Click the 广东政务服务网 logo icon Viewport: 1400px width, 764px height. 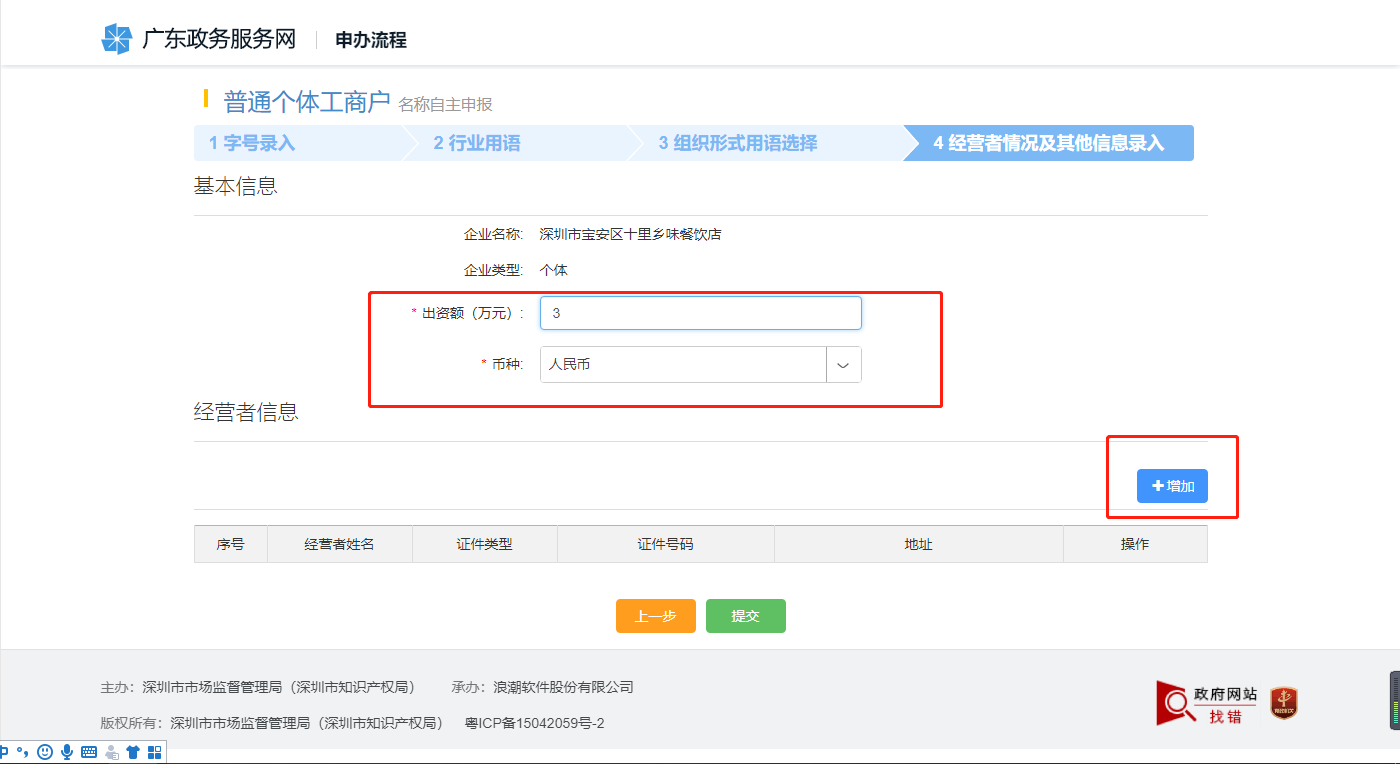[117, 37]
